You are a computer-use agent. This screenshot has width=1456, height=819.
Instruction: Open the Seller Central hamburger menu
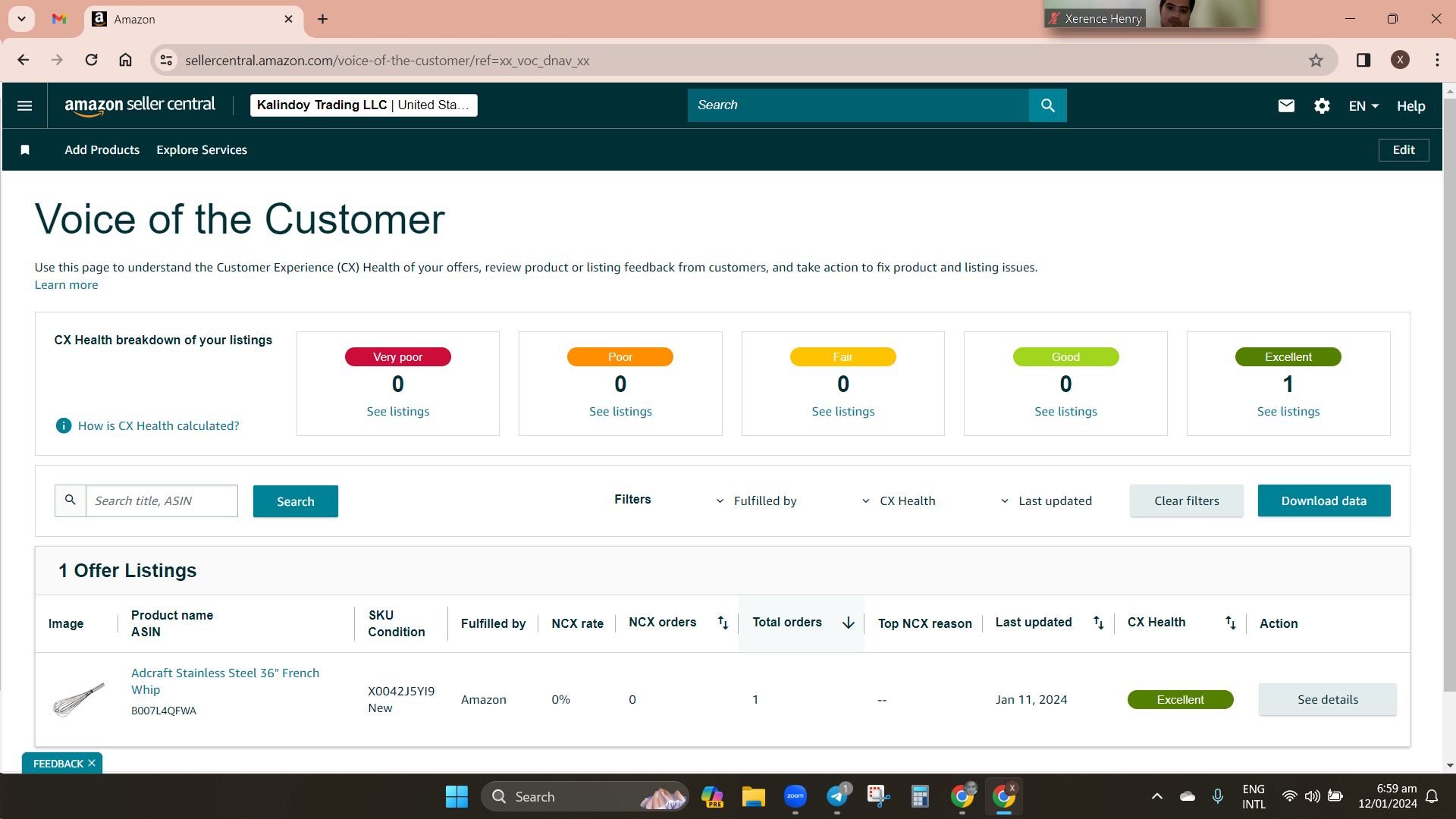click(x=24, y=105)
